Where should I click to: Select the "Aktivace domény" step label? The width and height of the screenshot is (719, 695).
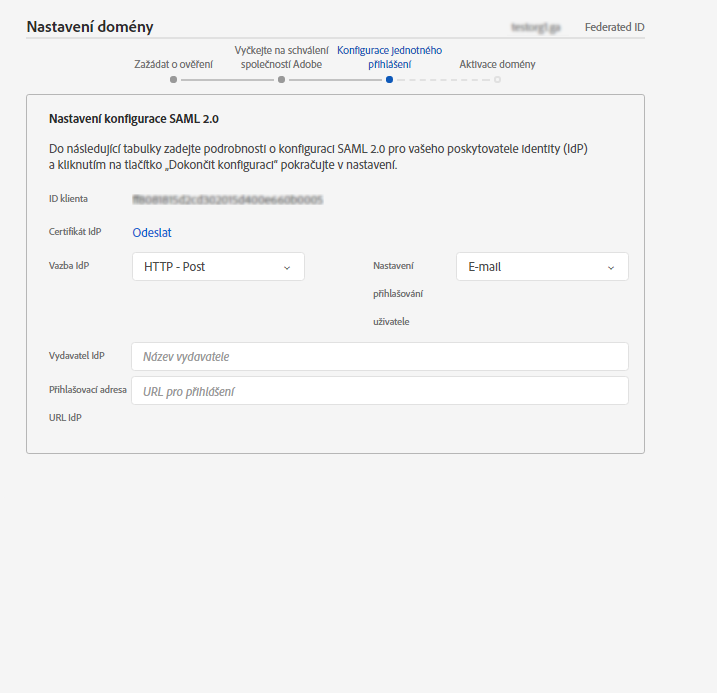(497, 64)
